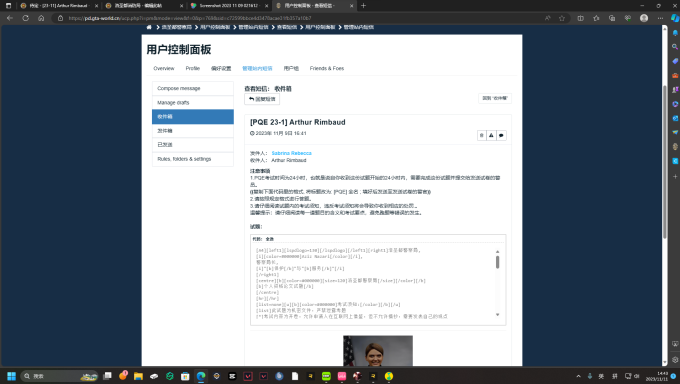Click sender link Sabrina Rebecca
Screen dimensions: 680x384
point(291,153)
